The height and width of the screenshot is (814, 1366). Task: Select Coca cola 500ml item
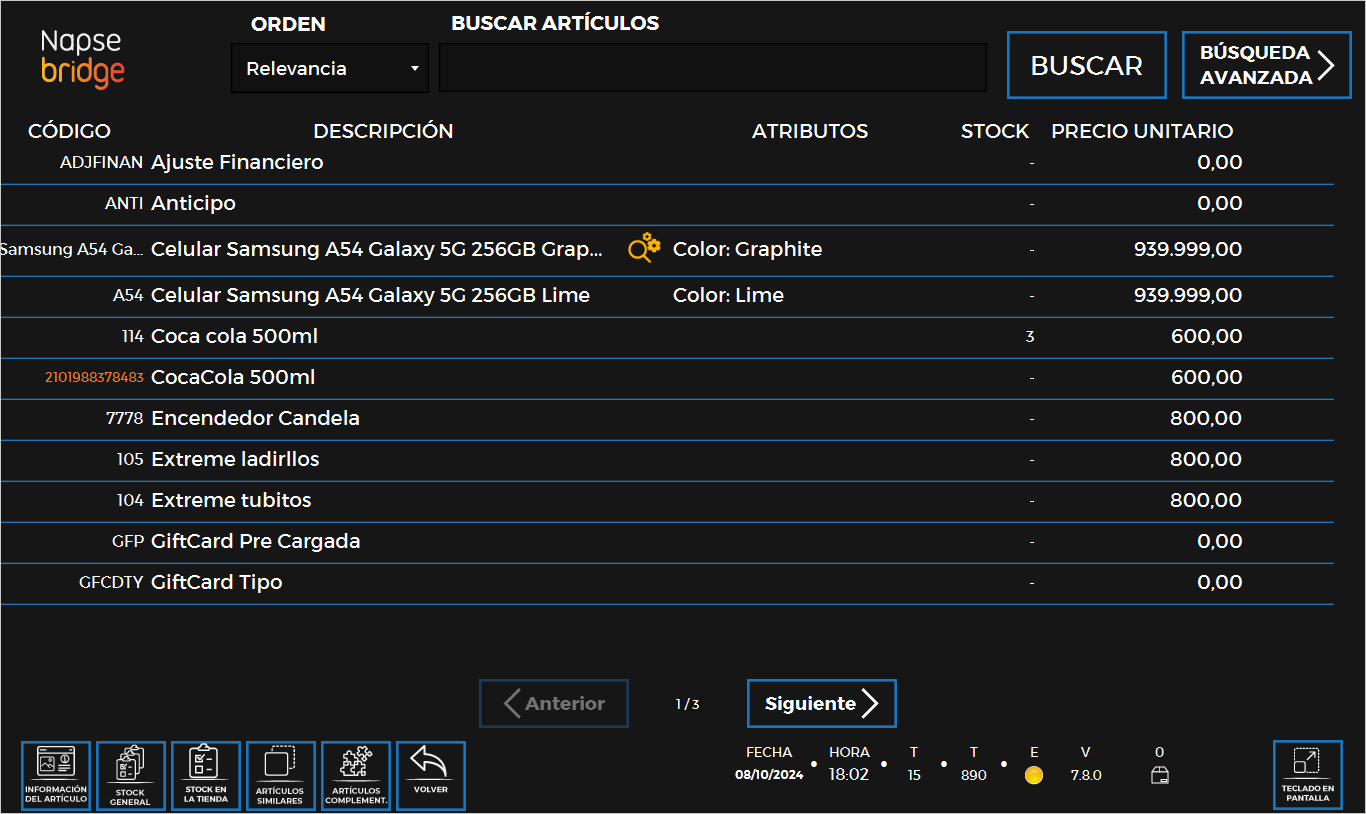(234, 336)
